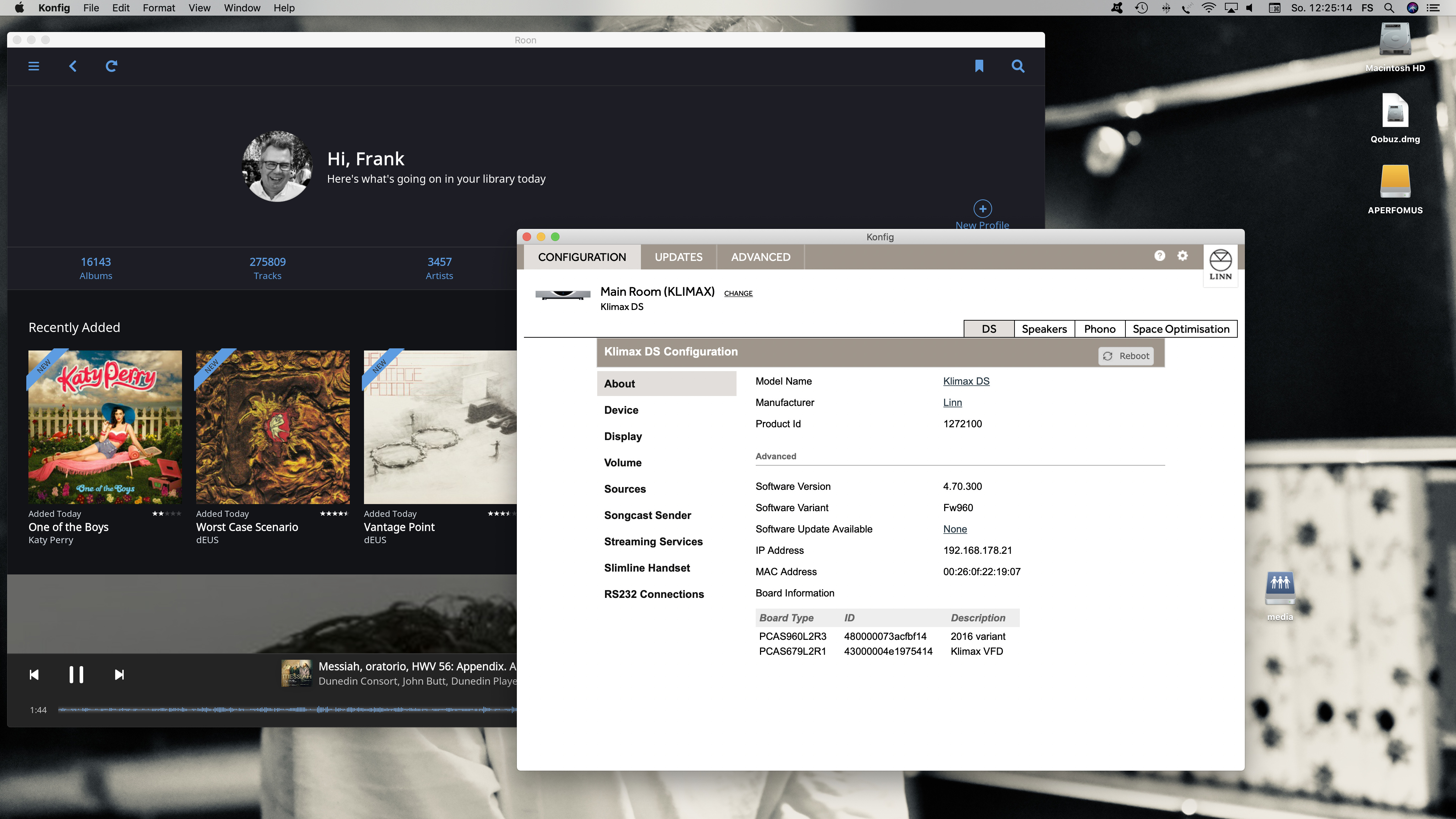The width and height of the screenshot is (1456, 819).
Task: Open 16143 Albums in Roon
Action: 96,268
